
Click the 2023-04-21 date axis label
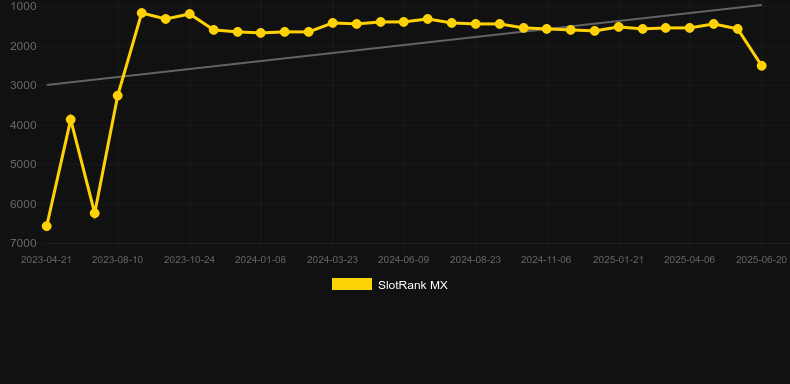tap(46, 260)
